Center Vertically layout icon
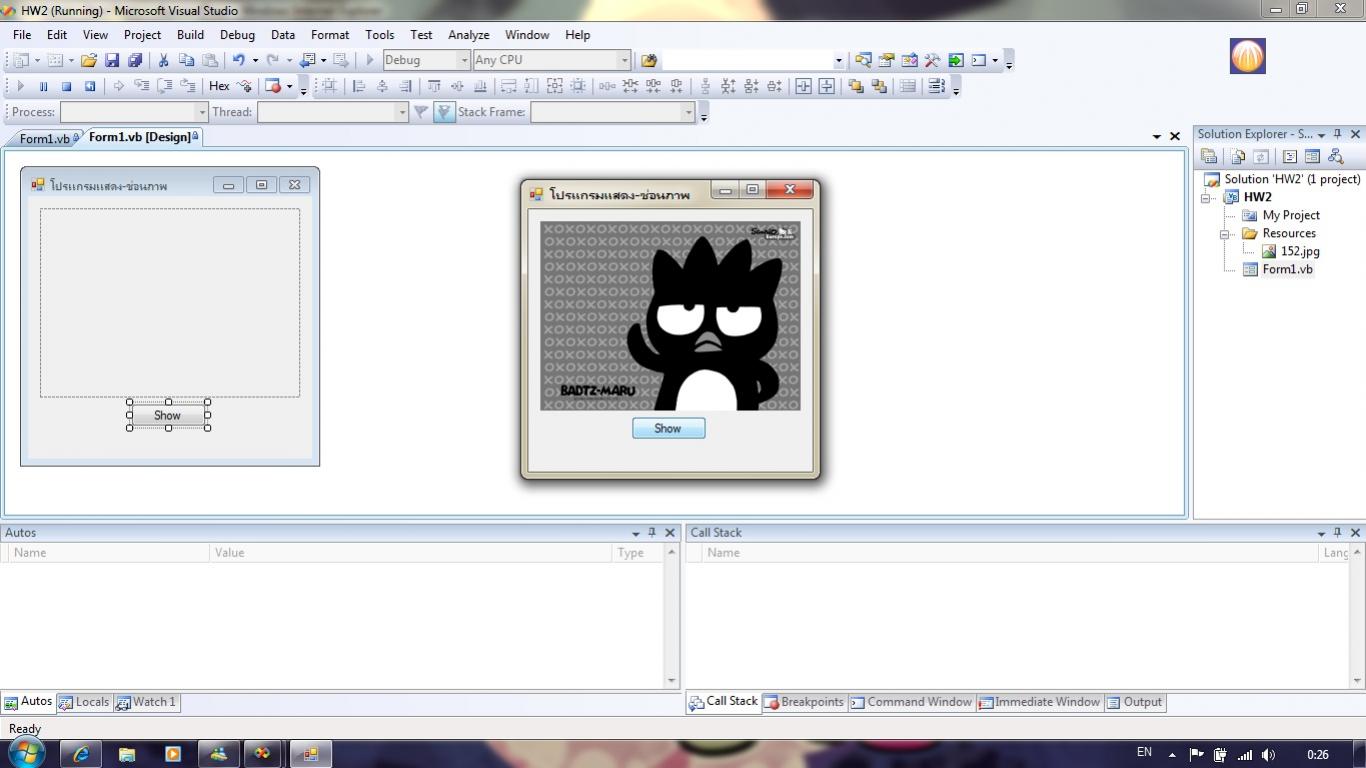This screenshot has height=768, width=1366. coord(827,86)
